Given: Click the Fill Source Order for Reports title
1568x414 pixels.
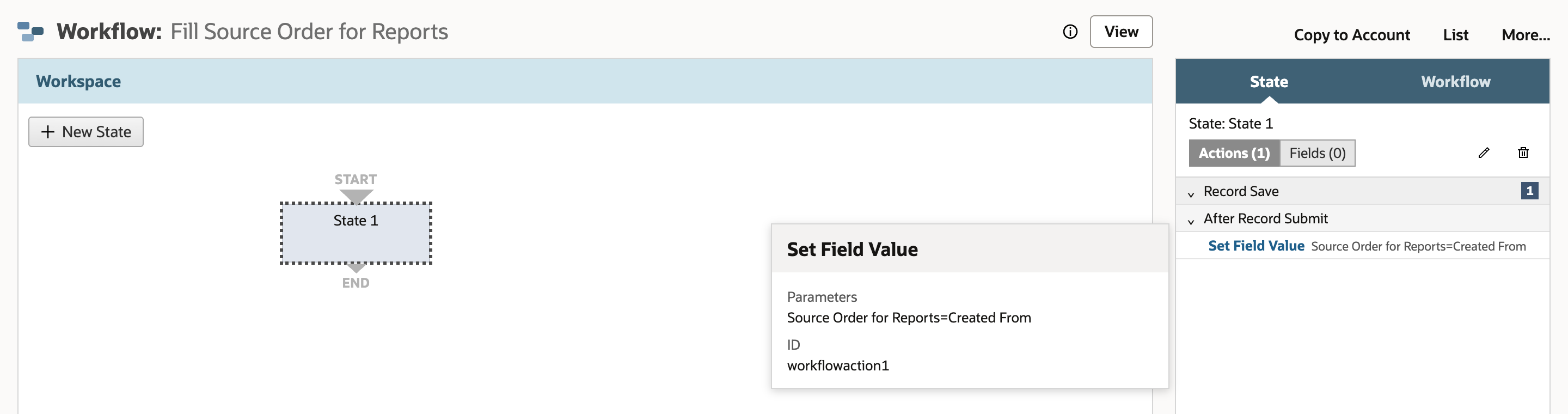Looking at the screenshot, I should click(309, 32).
